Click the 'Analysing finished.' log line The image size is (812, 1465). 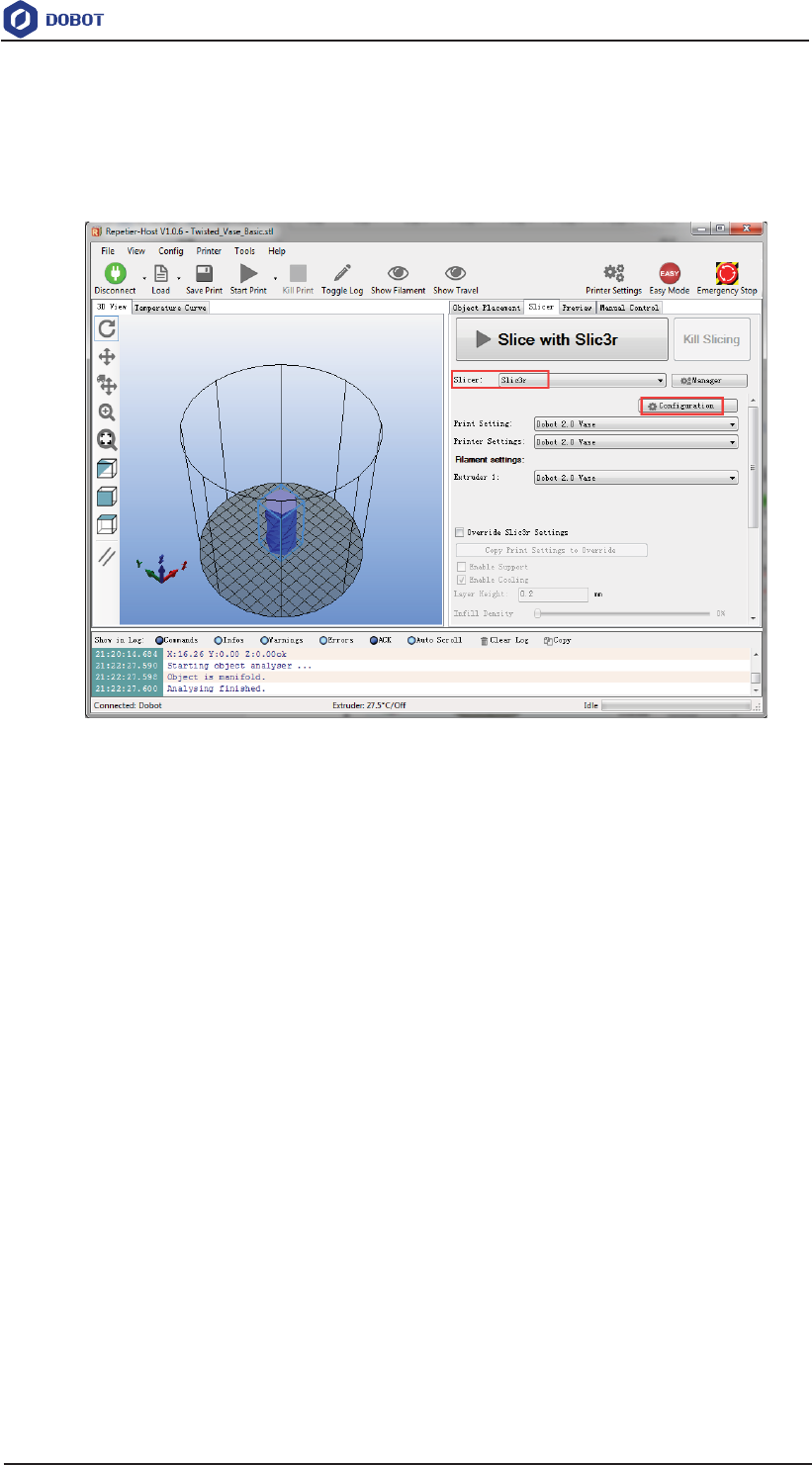click(216, 688)
